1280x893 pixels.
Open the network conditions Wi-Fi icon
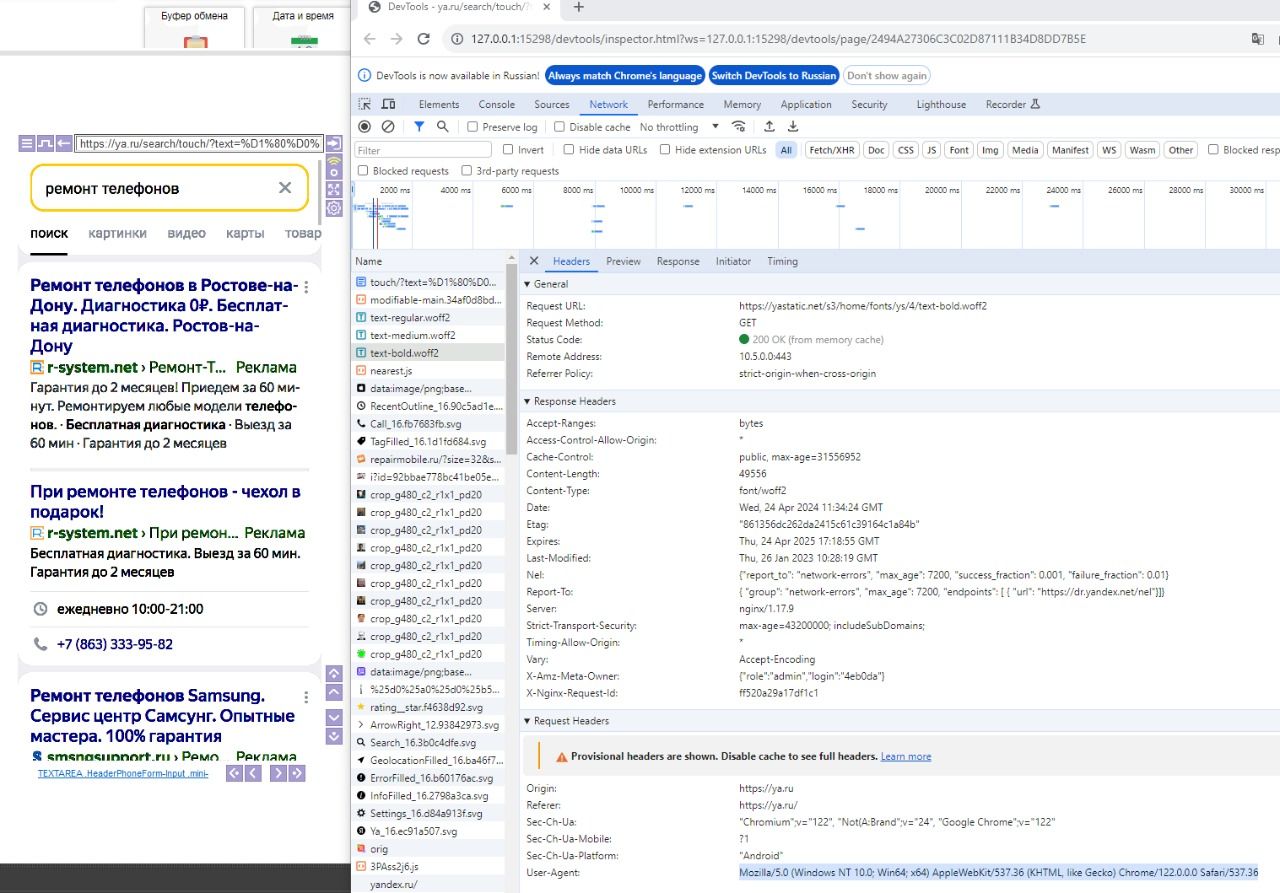coord(739,127)
